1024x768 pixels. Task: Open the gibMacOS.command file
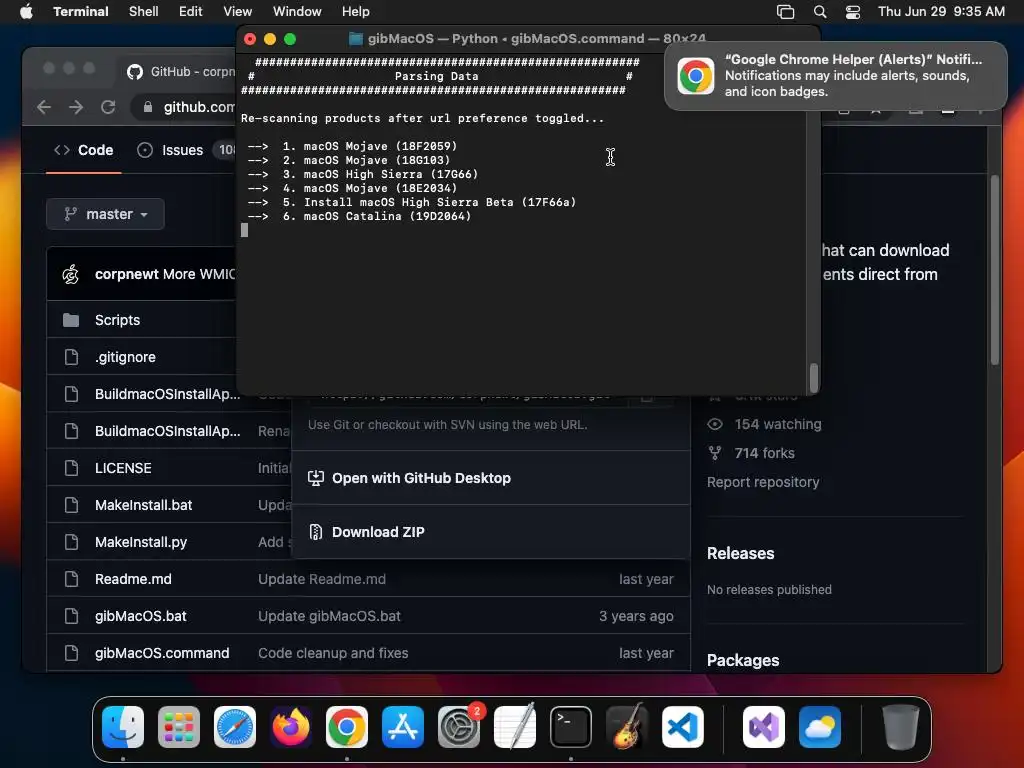tap(162, 653)
